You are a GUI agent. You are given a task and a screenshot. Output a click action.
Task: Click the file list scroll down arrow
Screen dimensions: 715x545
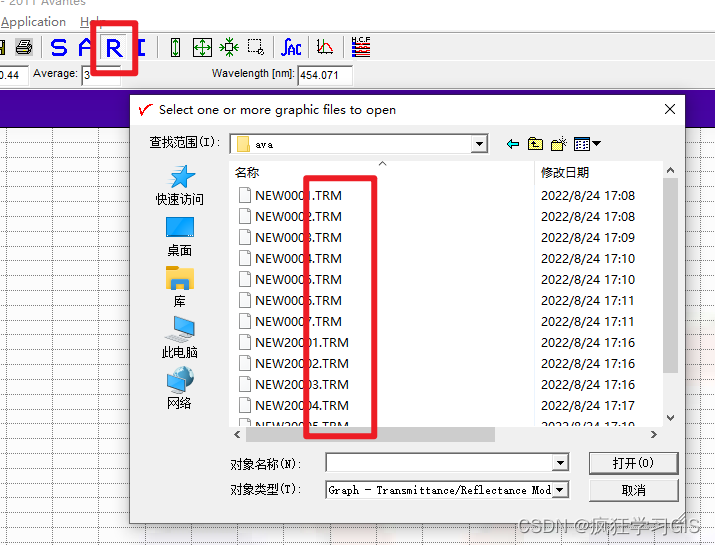pyautogui.click(x=670, y=418)
